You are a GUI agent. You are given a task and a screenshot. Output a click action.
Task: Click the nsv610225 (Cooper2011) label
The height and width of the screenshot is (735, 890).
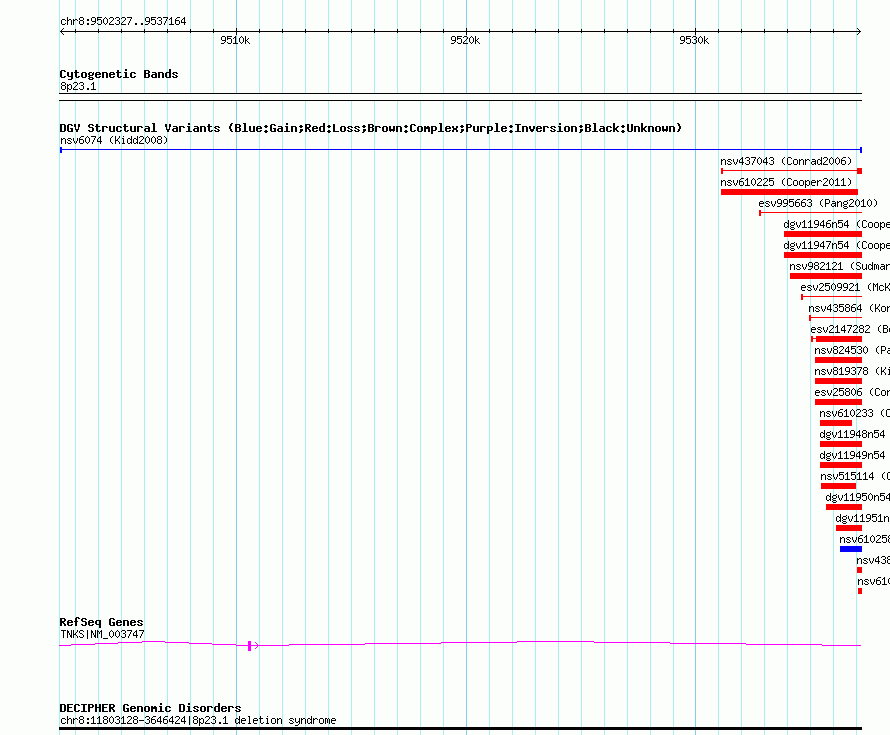point(786,182)
